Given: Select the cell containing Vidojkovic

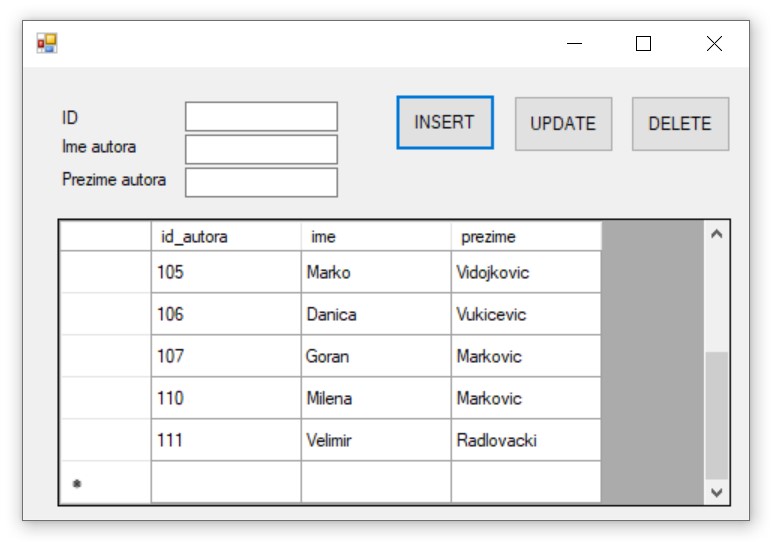Looking at the screenshot, I should coord(525,272).
